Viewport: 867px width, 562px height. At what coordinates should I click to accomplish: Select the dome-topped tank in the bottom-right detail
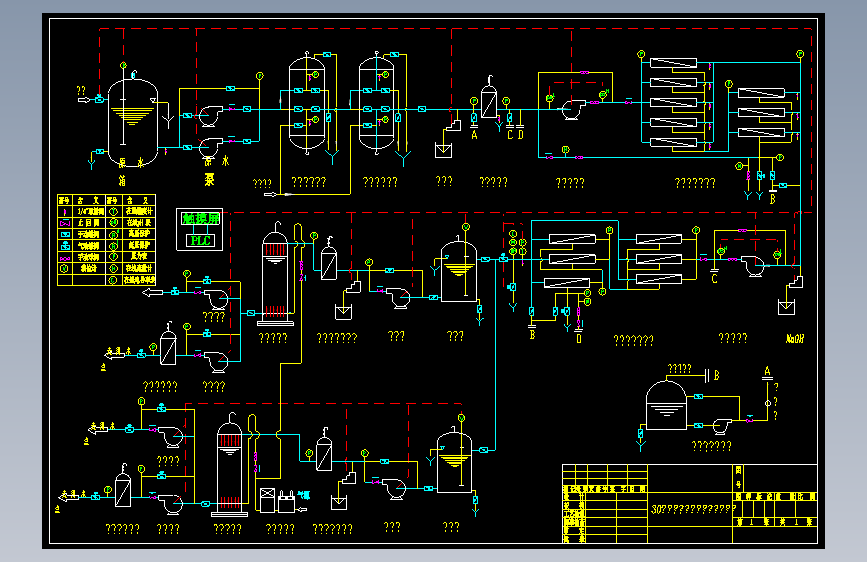point(666,405)
